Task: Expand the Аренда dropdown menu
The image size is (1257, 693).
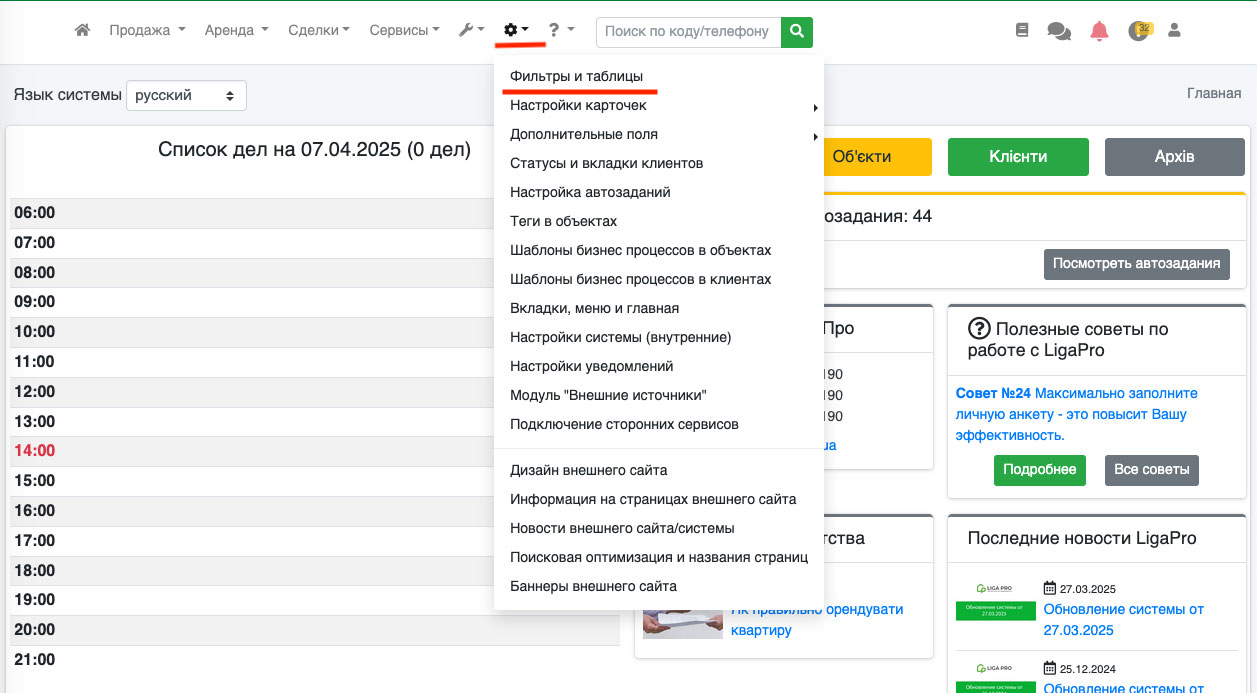Action: [236, 31]
